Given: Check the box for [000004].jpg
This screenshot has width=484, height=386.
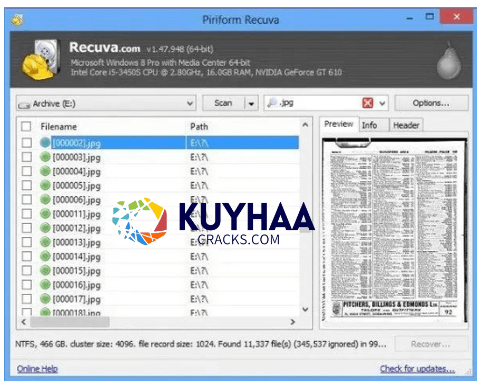Looking at the screenshot, I should [x=27, y=171].
